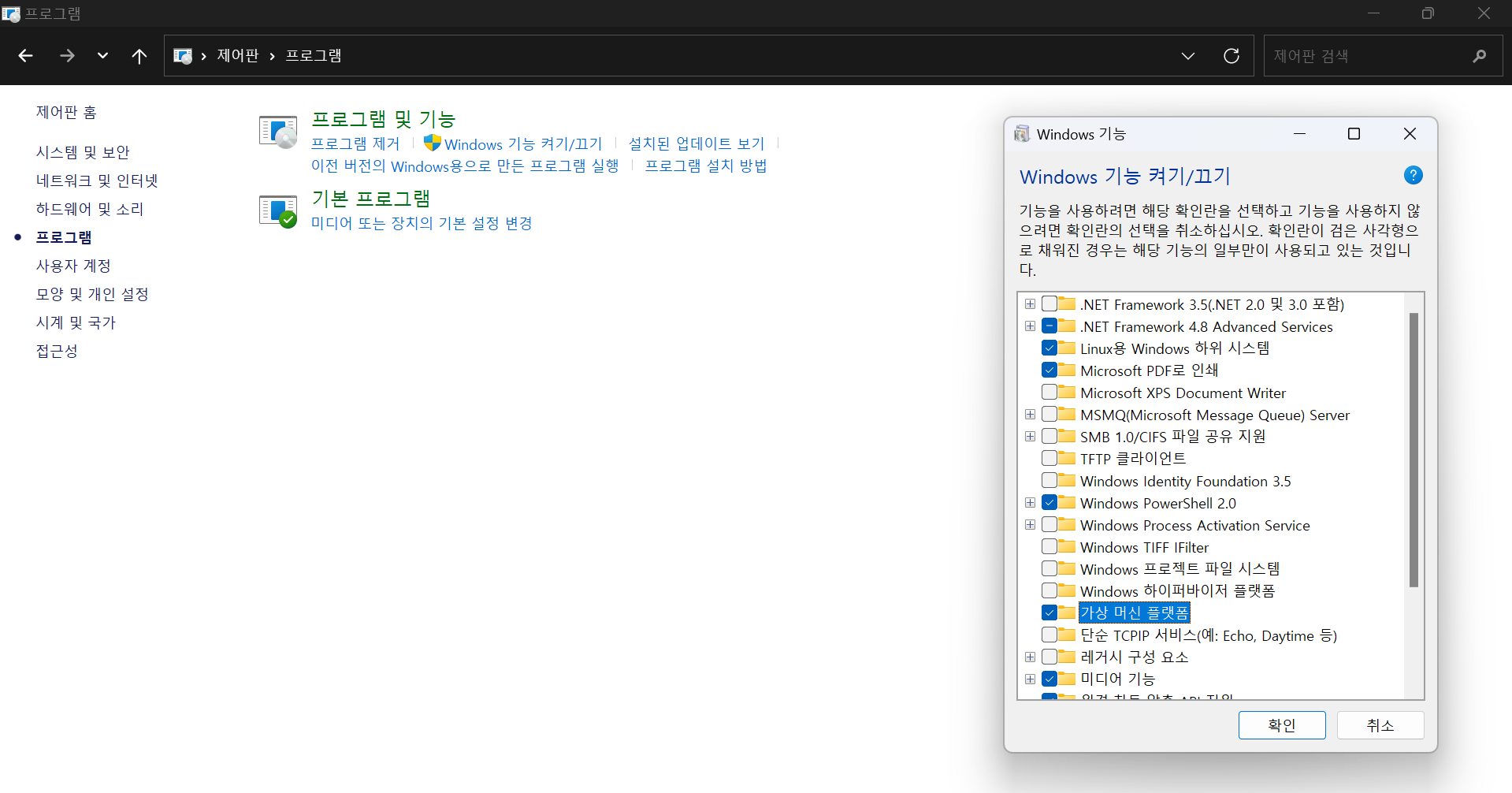The width and height of the screenshot is (1512, 793).
Task: Open 제어판 홈 in sidebar
Action: tap(66, 113)
